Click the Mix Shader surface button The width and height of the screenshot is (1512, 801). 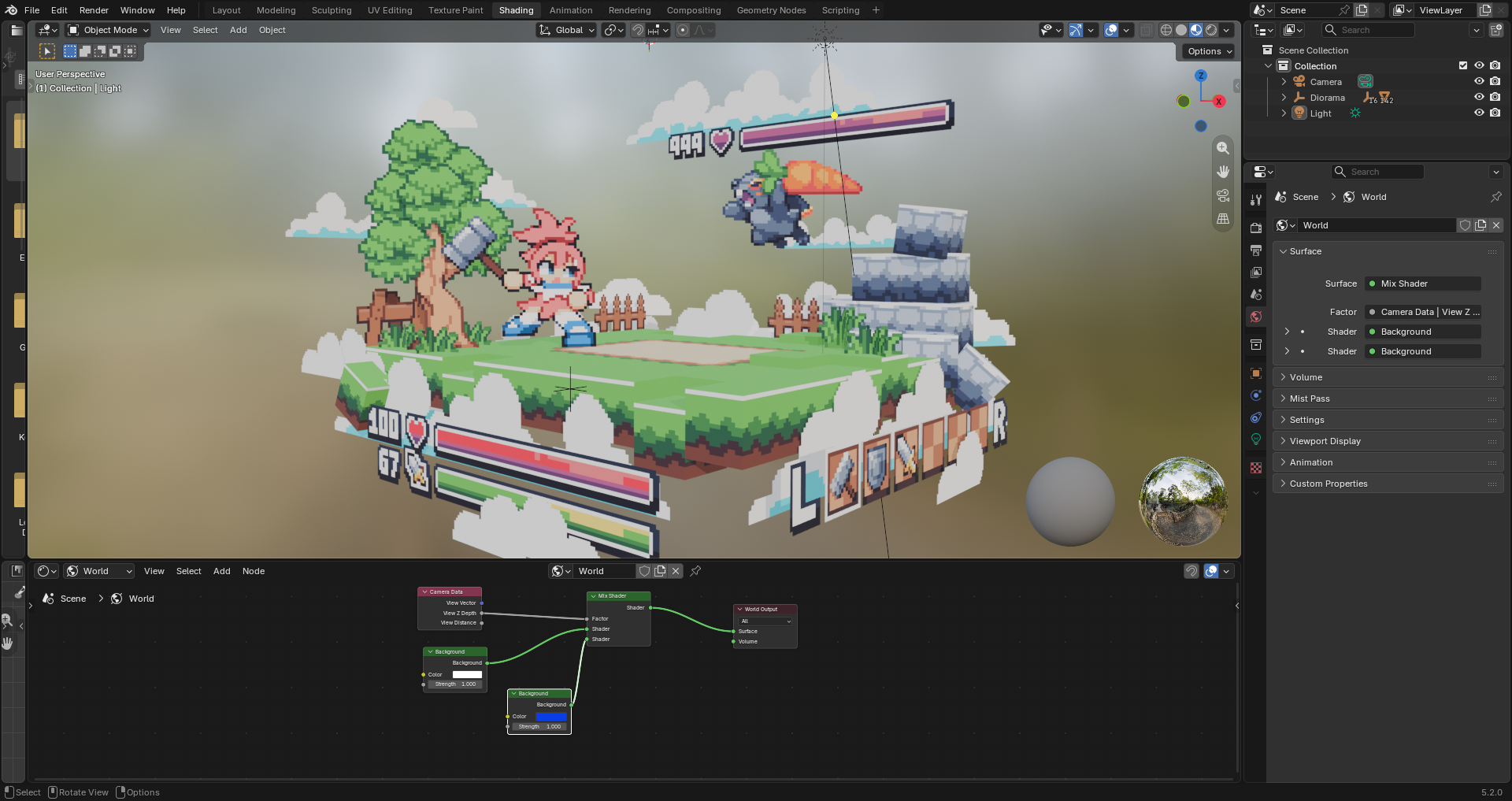1423,284
